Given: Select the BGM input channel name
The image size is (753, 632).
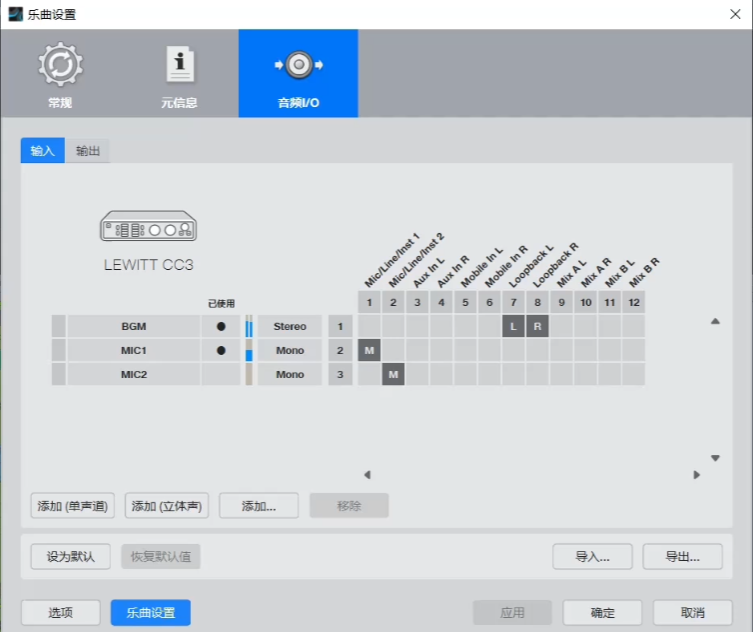Looking at the screenshot, I should point(134,327).
